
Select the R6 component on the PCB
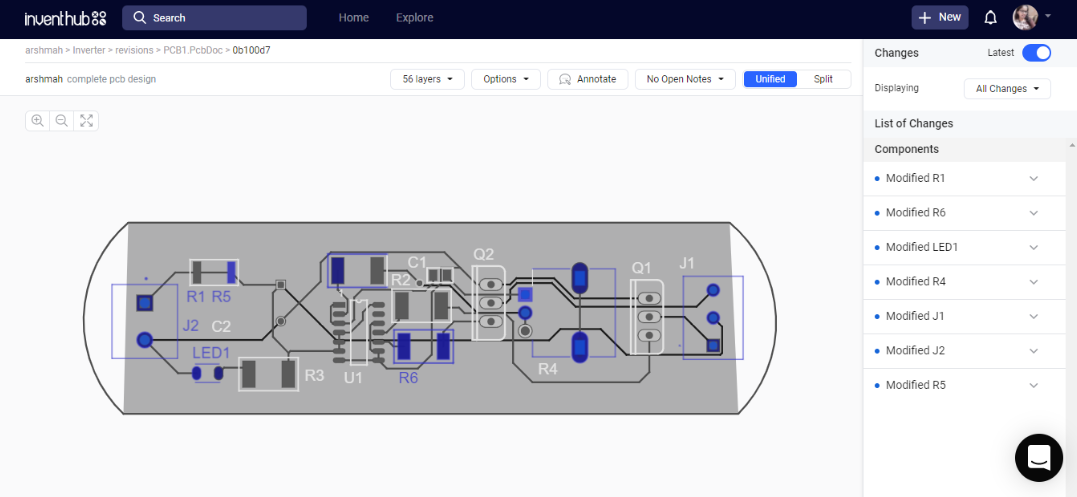[424, 347]
